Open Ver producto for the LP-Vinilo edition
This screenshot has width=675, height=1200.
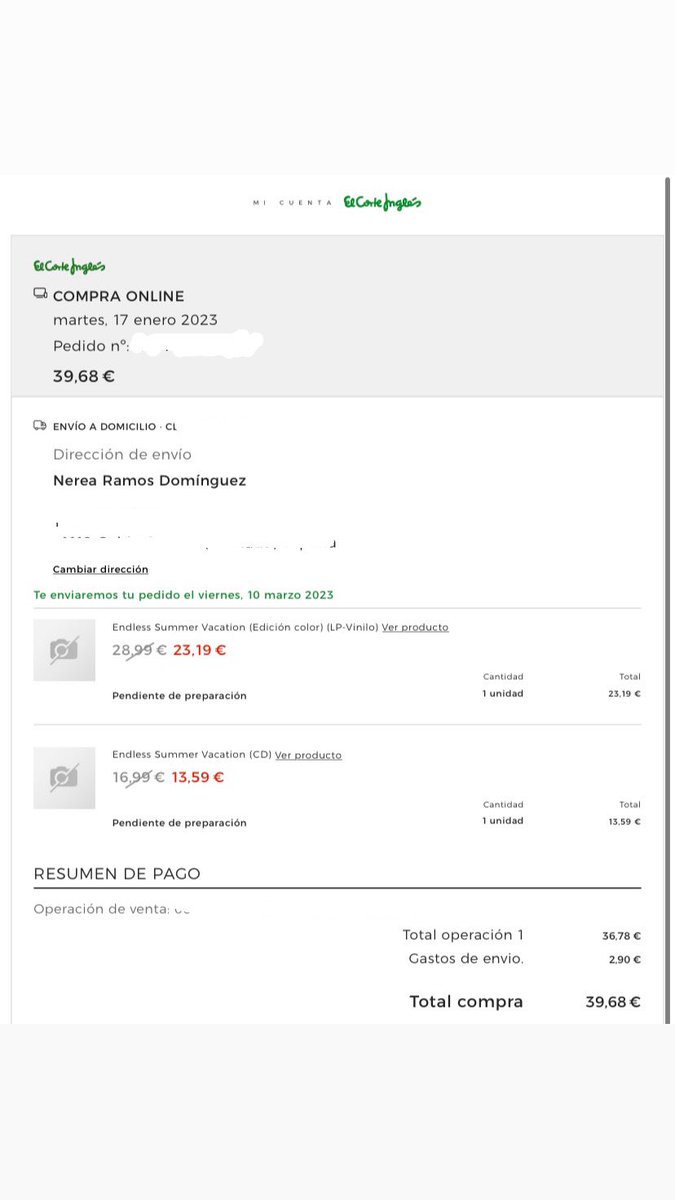[x=415, y=627]
